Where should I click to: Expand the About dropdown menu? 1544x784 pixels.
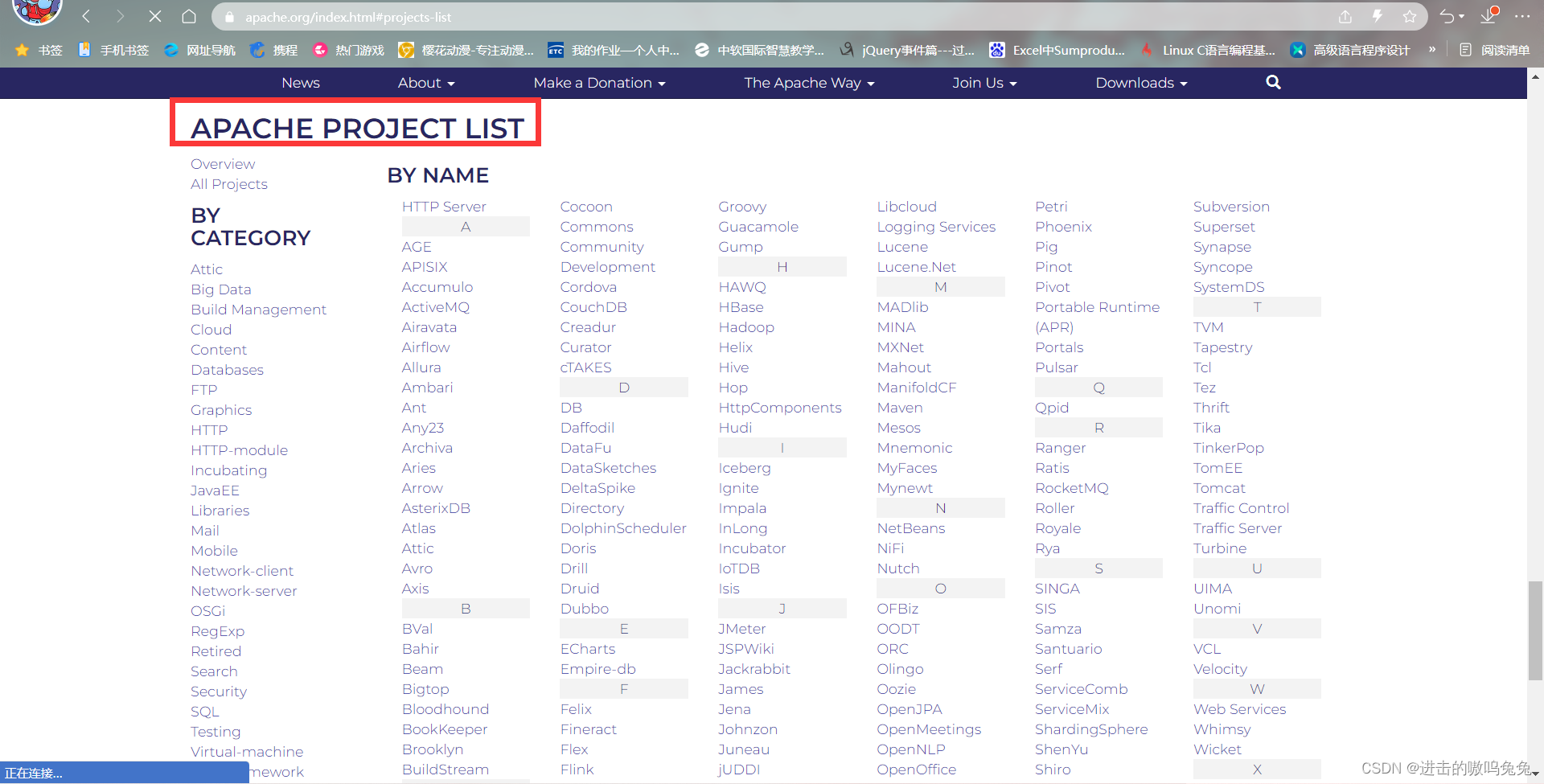point(426,83)
